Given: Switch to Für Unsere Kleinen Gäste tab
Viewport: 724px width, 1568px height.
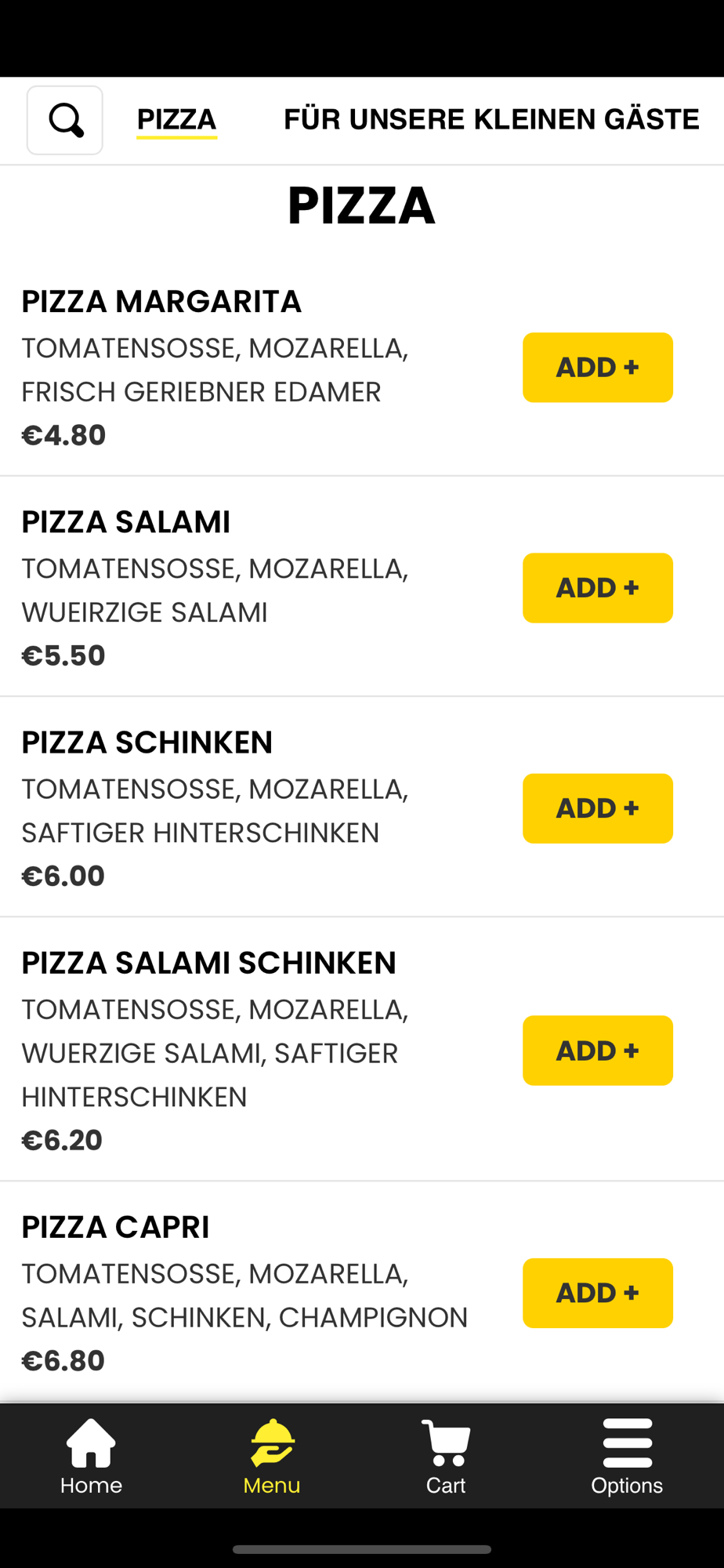Looking at the screenshot, I should click(491, 120).
